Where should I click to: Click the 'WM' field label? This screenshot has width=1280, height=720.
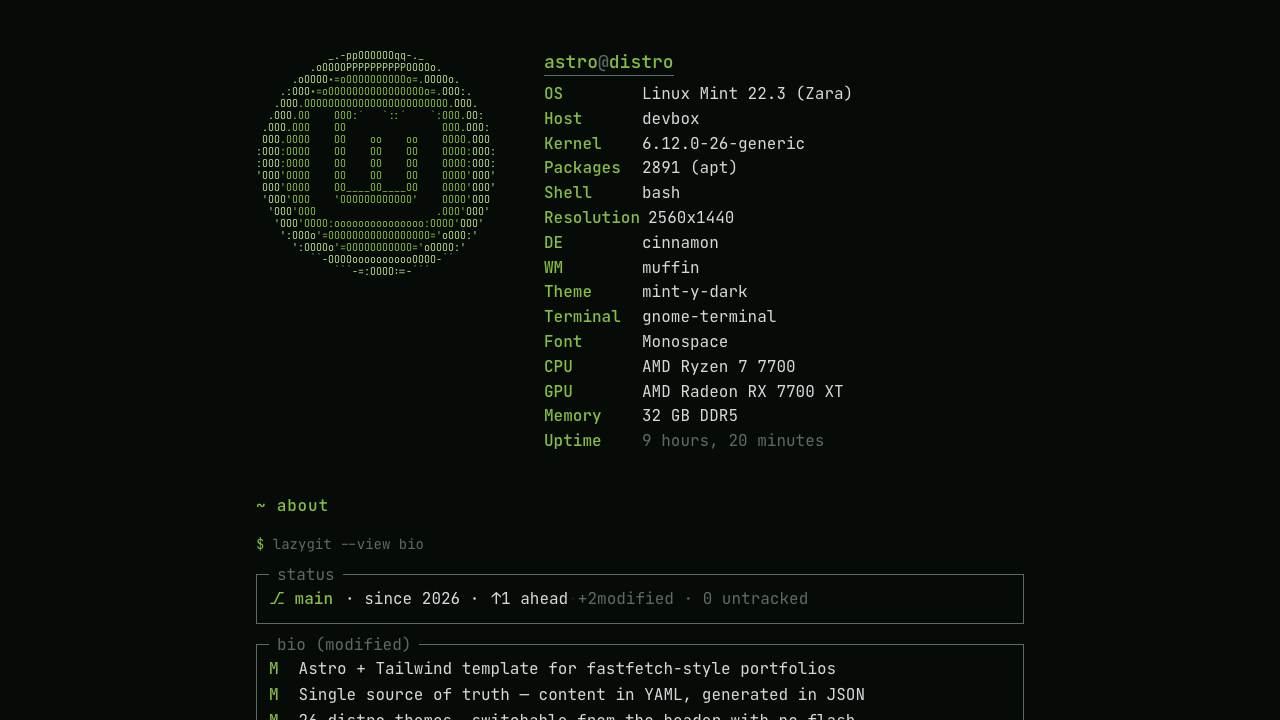coord(553,268)
